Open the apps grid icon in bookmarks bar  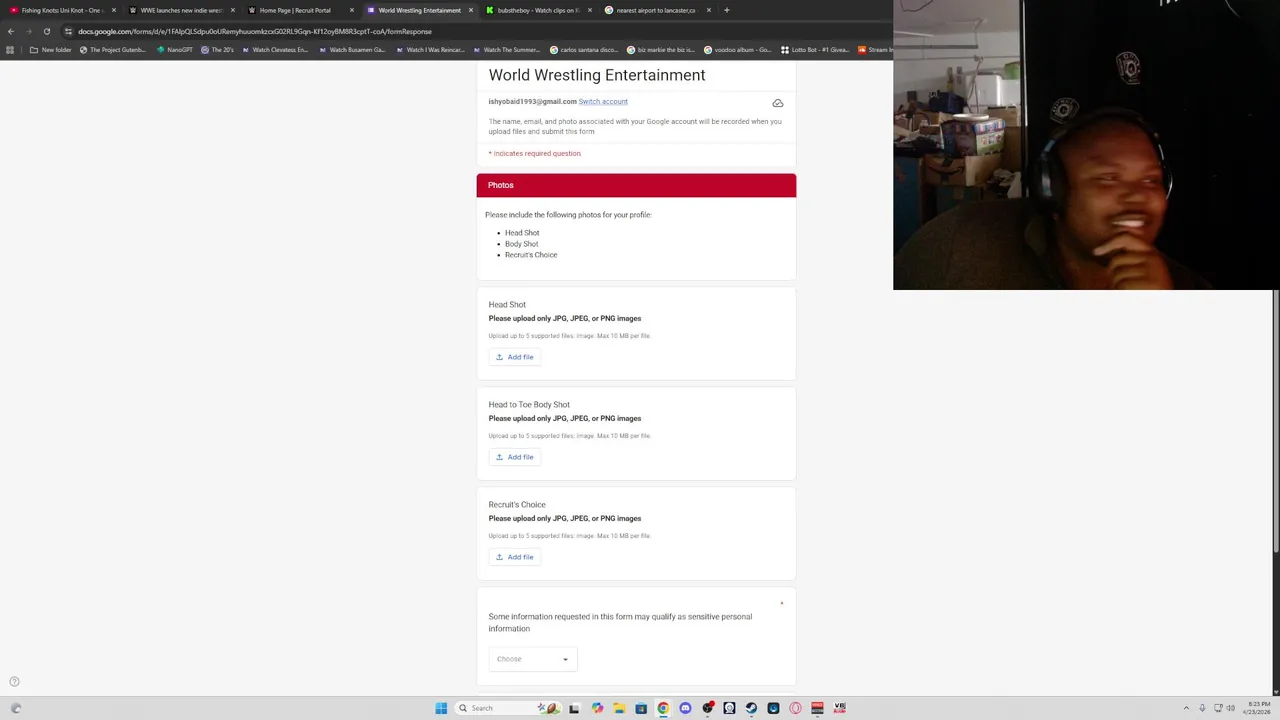tap(10, 50)
